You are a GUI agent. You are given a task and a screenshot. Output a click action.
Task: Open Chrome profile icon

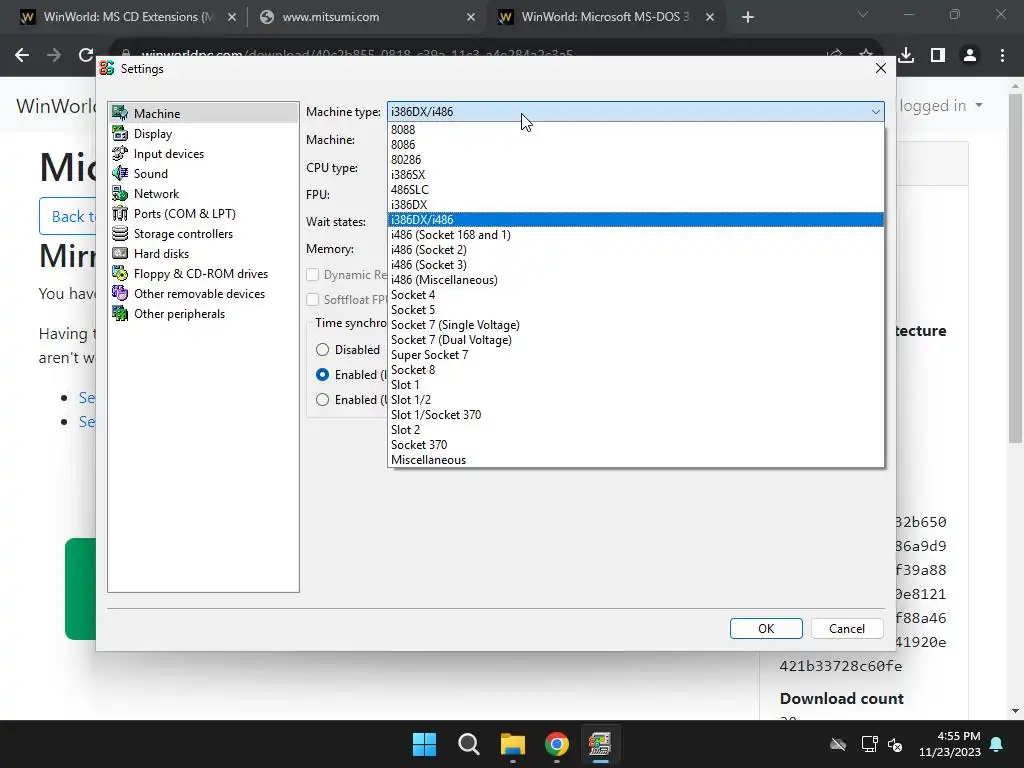tap(970, 56)
